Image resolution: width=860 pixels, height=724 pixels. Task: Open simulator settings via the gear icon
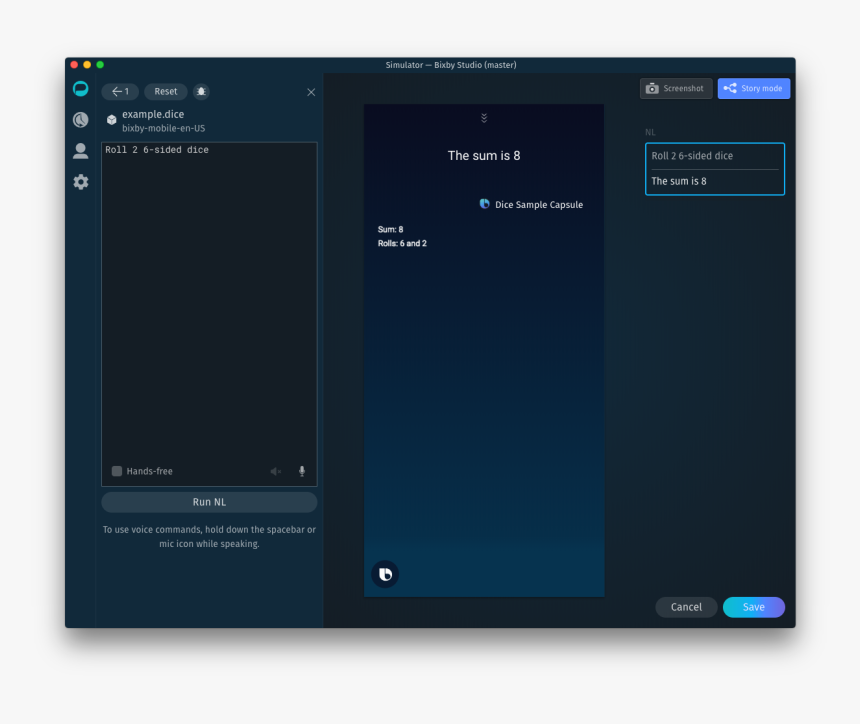[80, 182]
